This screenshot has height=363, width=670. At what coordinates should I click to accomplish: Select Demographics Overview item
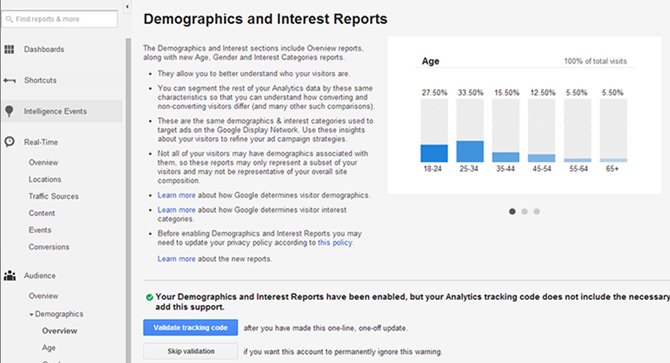(59, 331)
